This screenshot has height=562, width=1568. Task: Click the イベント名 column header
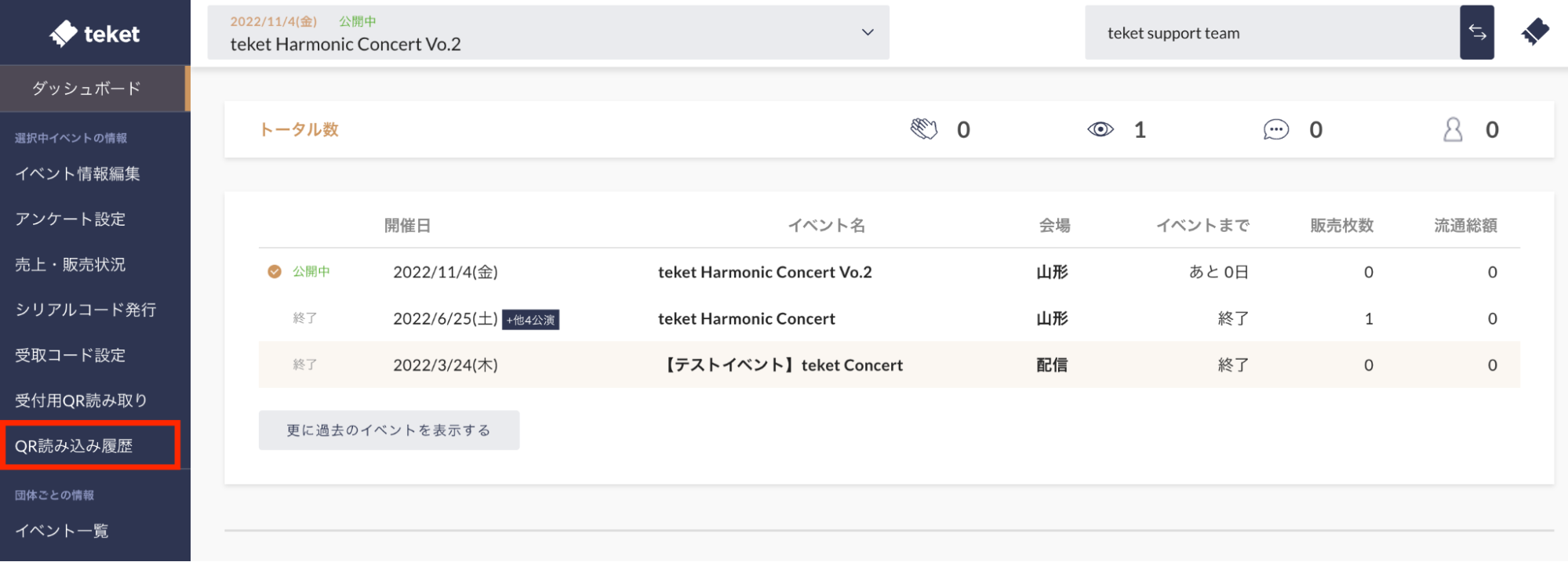[827, 226]
